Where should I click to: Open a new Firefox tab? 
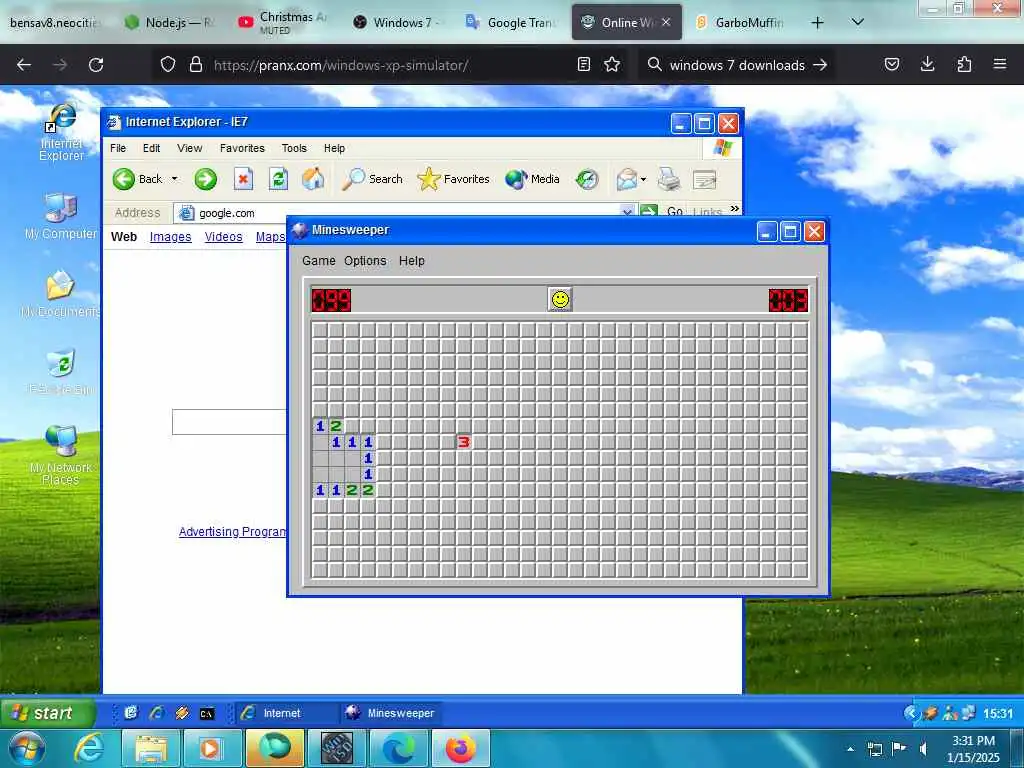coord(817,22)
